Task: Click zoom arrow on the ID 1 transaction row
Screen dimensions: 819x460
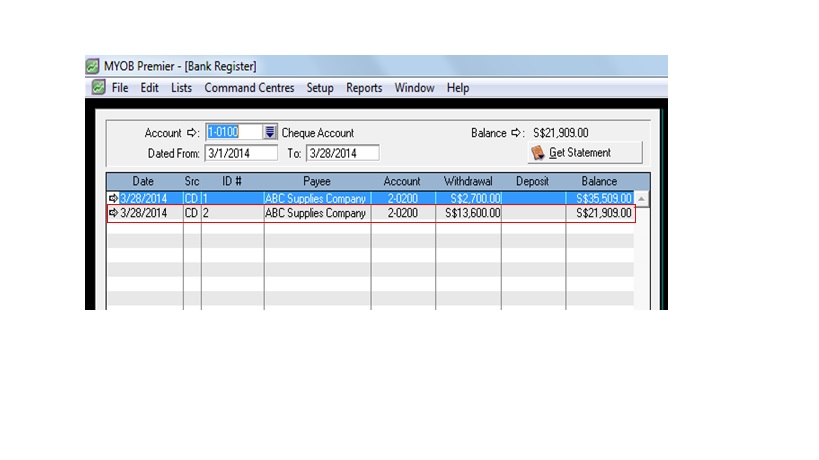Action: pos(113,198)
